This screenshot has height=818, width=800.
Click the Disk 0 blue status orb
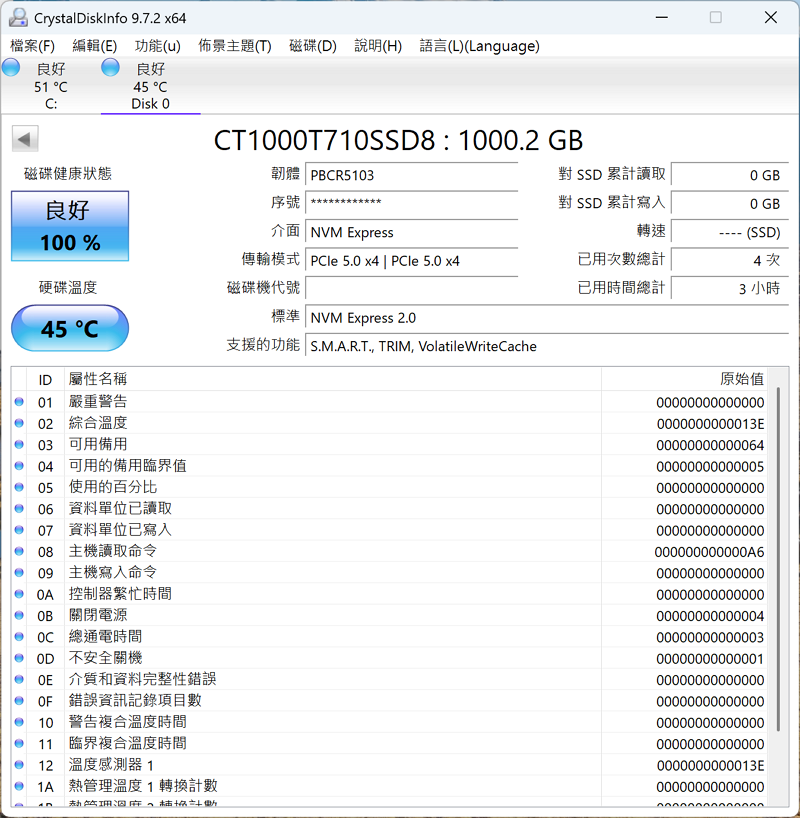111,68
